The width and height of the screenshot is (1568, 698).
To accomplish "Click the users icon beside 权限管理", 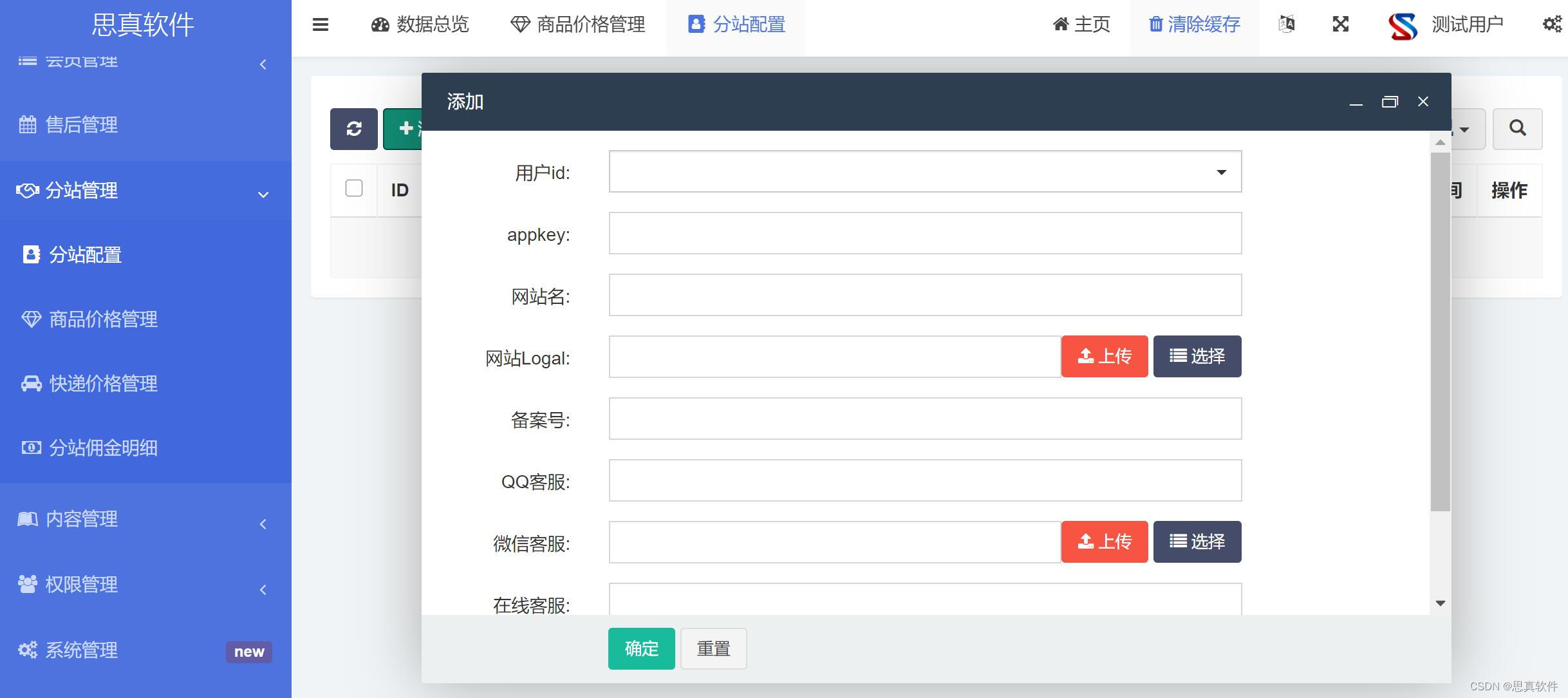I will [x=28, y=584].
